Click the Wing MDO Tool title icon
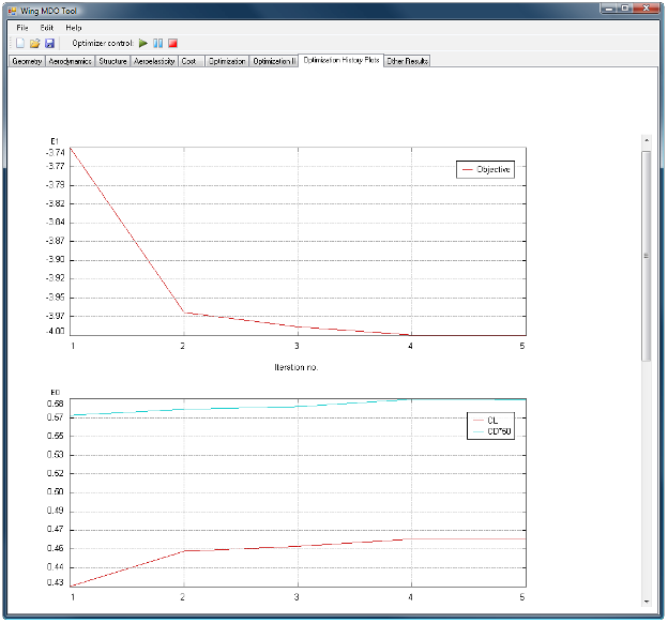The width and height of the screenshot is (667, 623). click(12, 11)
